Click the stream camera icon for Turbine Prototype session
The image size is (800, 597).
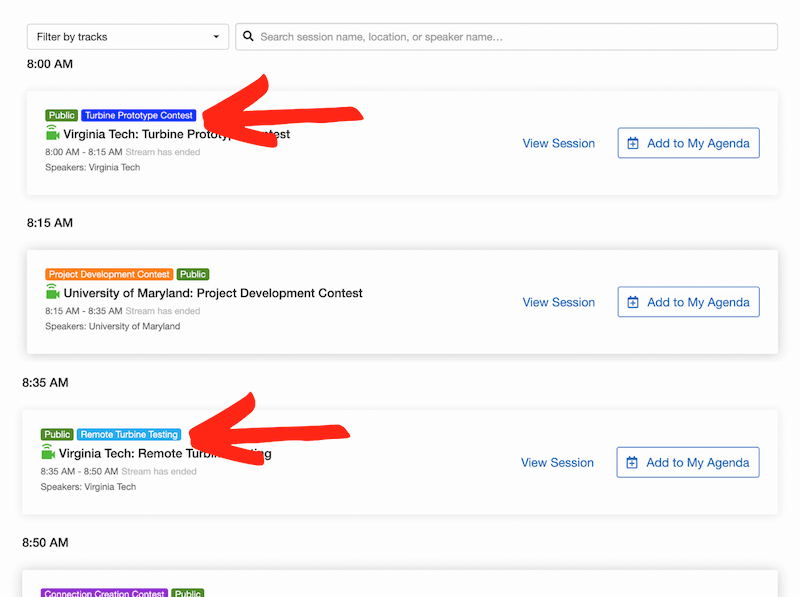(x=53, y=133)
